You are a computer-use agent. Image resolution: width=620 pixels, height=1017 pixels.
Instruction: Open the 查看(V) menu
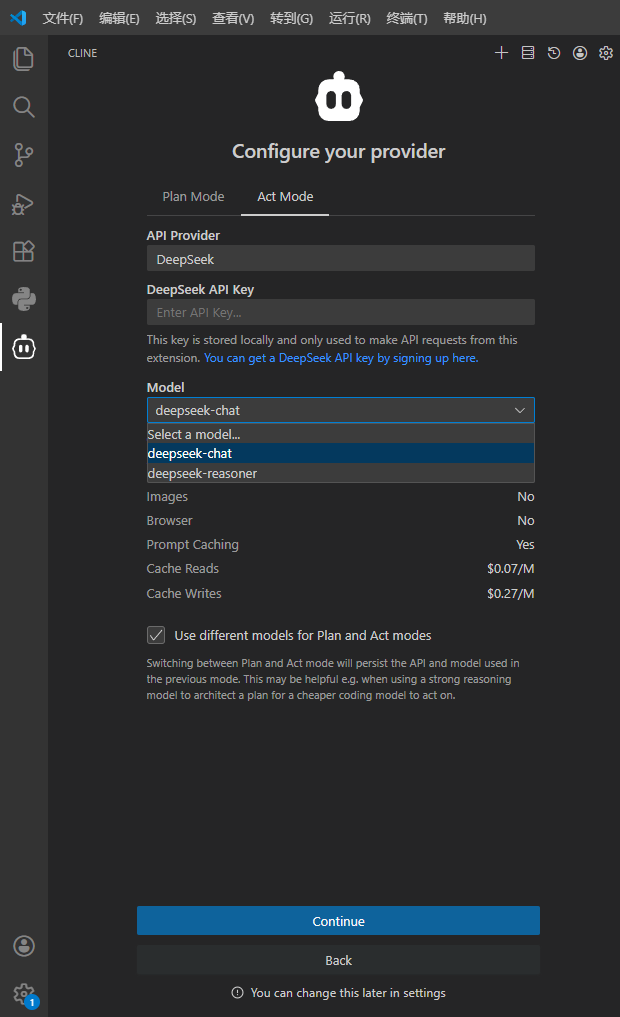point(233,18)
